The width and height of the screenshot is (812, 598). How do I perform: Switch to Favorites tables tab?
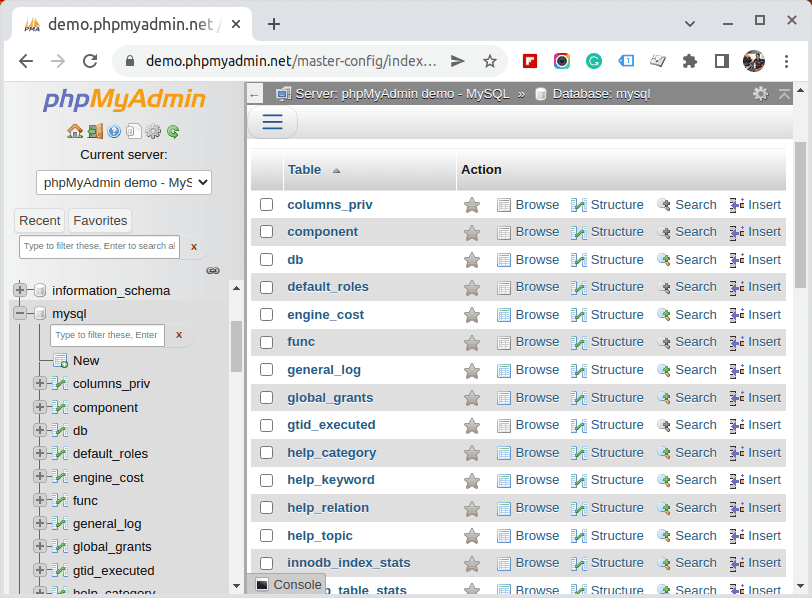pyautogui.click(x=100, y=221)
